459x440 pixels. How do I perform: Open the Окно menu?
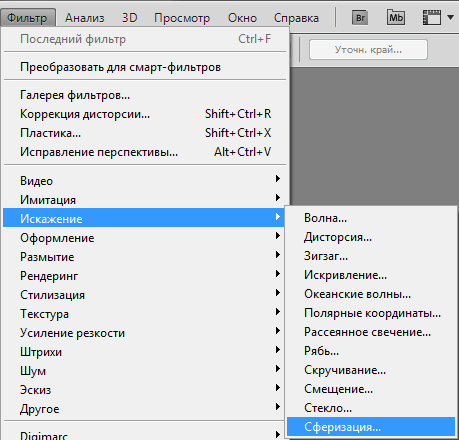click(x=242, y=18)
